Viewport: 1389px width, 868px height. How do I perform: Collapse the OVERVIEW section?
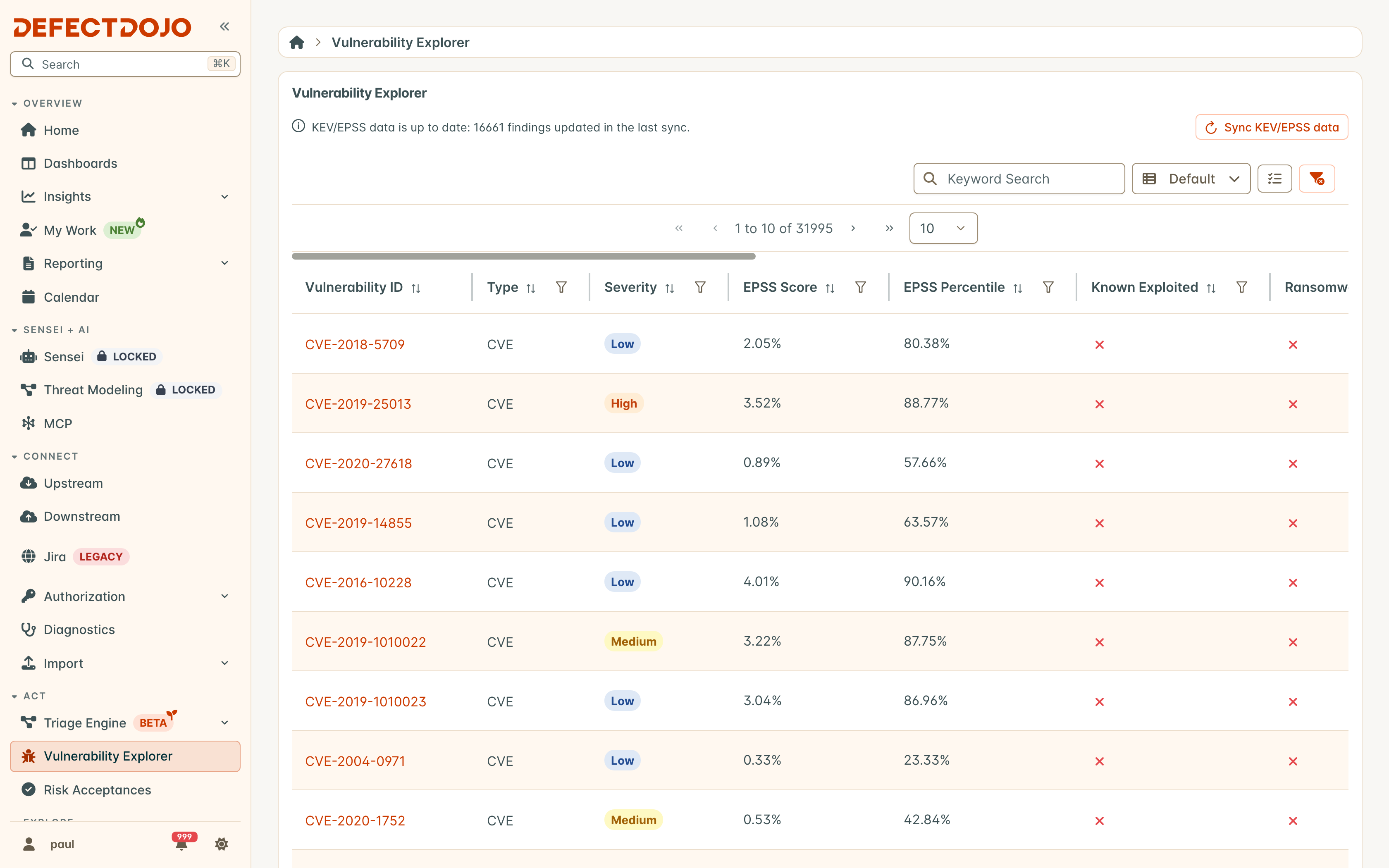pyautogui.click(x=47, y=103)
